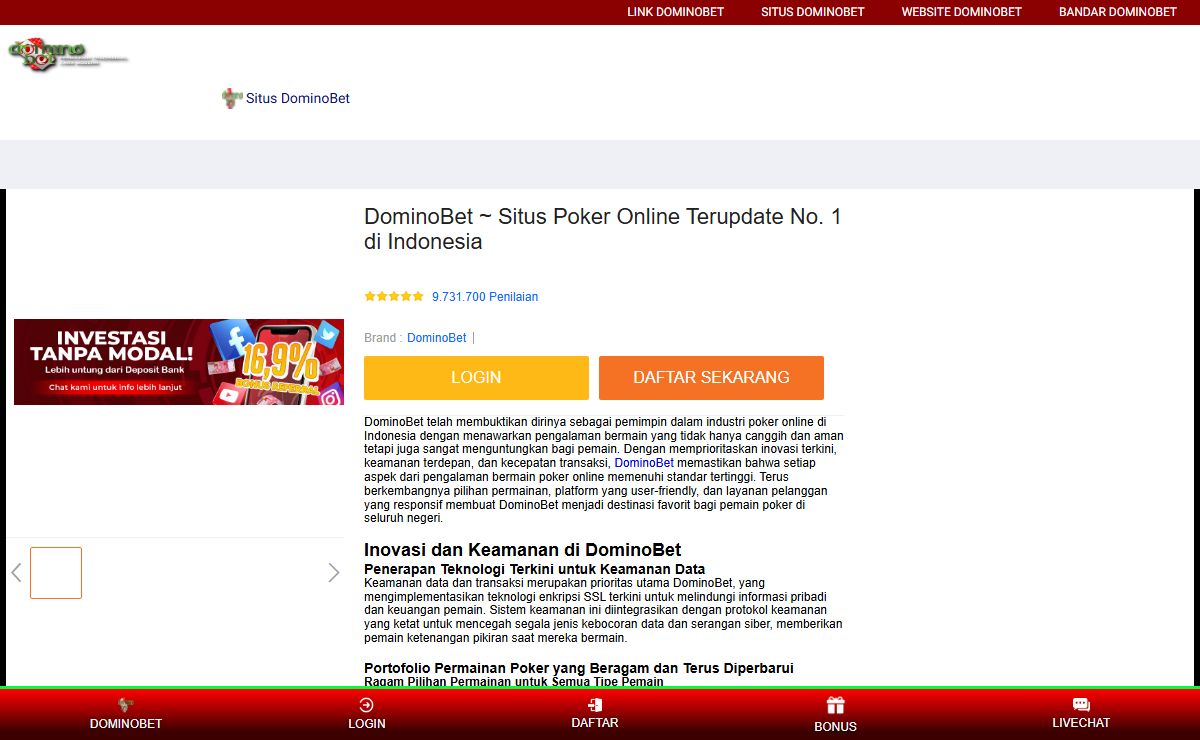Viewport: 1200px width, 740px height.
Task: Click the DominoBet brand link
Action: tap(437, 338)
